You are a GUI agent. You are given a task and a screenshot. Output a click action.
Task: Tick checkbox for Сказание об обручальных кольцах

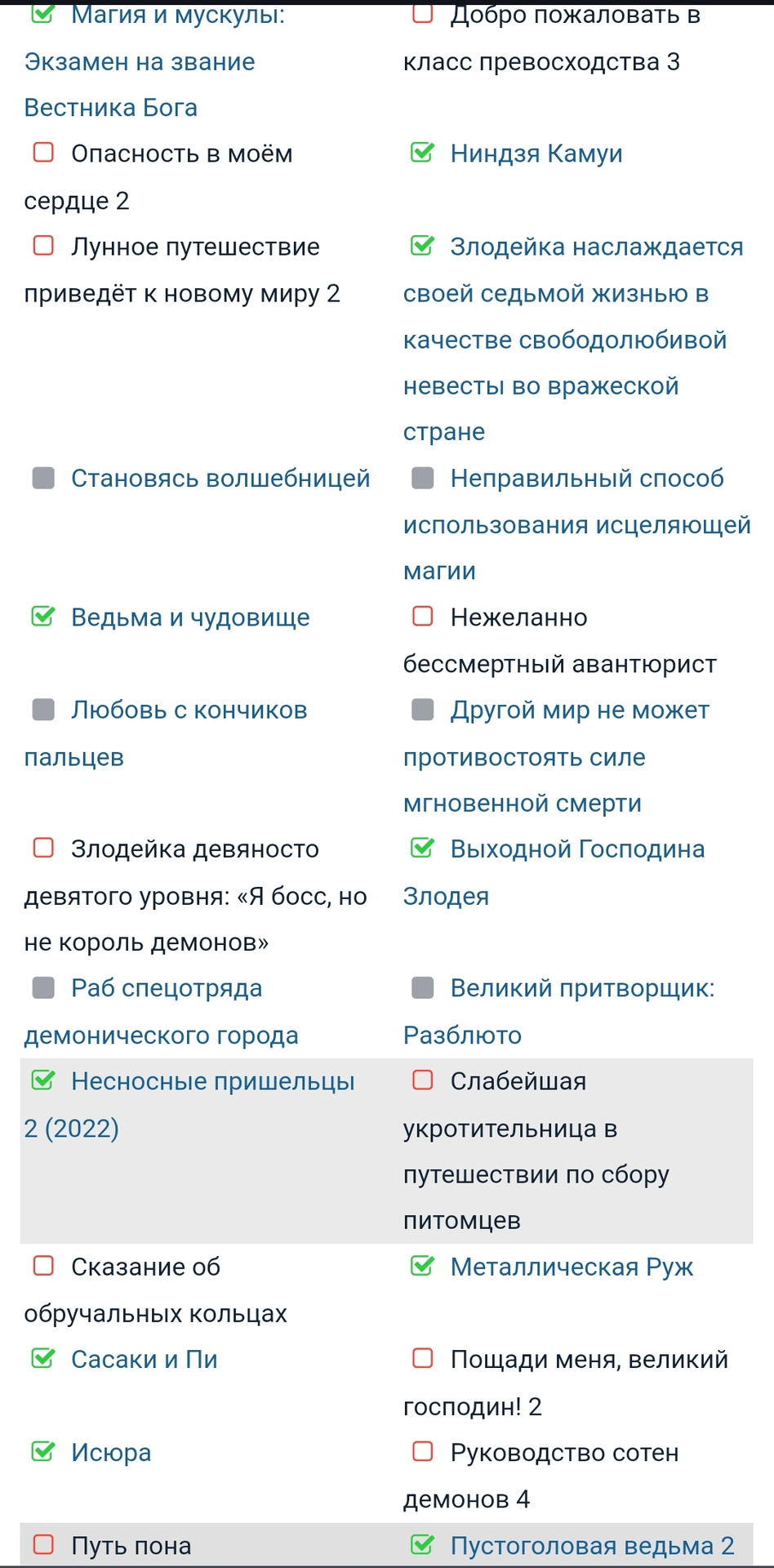[43, 1267]
